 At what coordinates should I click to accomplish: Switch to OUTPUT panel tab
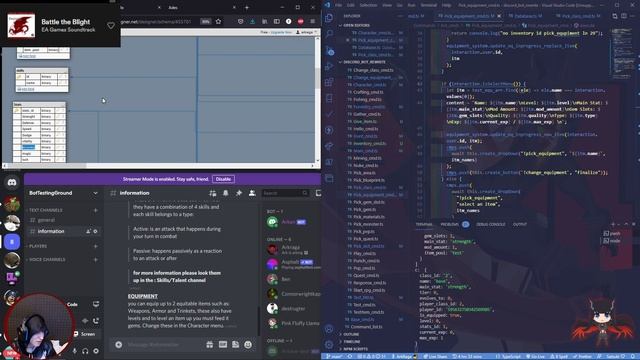coord(520,224)
